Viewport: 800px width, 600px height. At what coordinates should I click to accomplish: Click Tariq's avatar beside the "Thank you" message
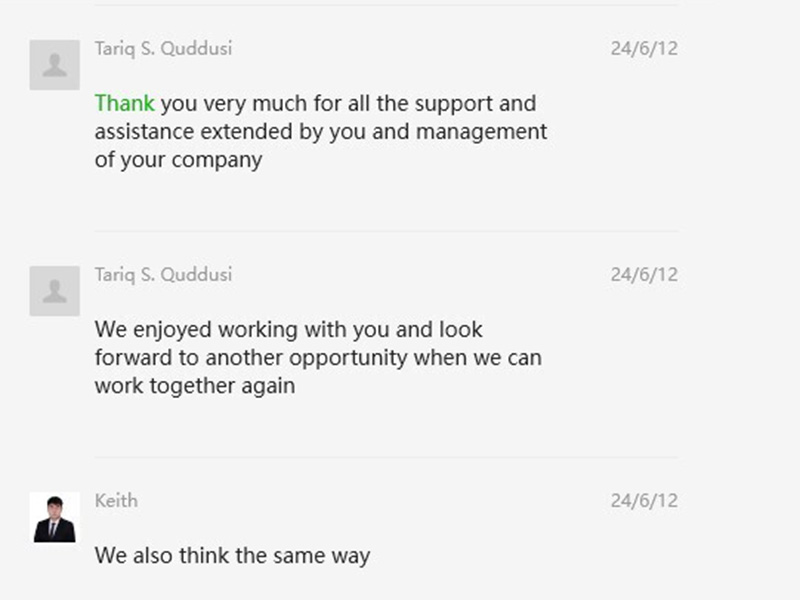click(x=55, y=65)
